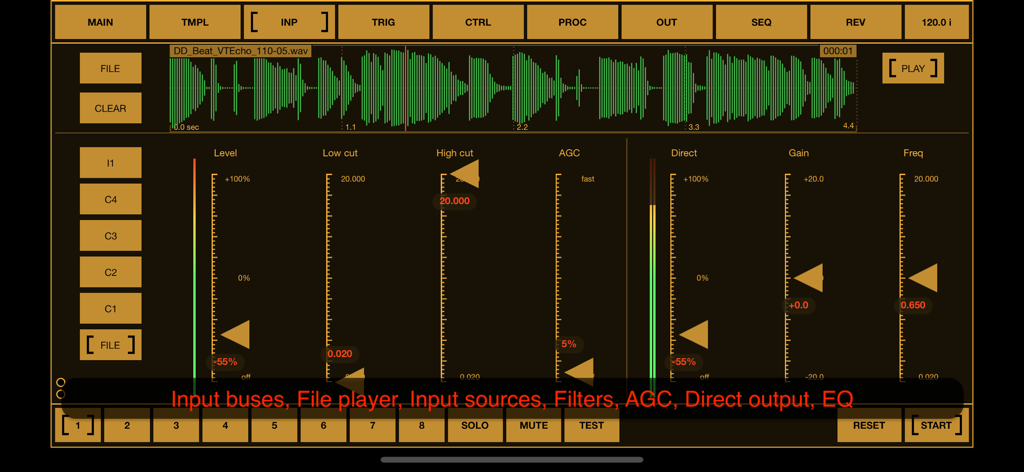Click the +100% mark on Level scale

click(x=238, y=179)
